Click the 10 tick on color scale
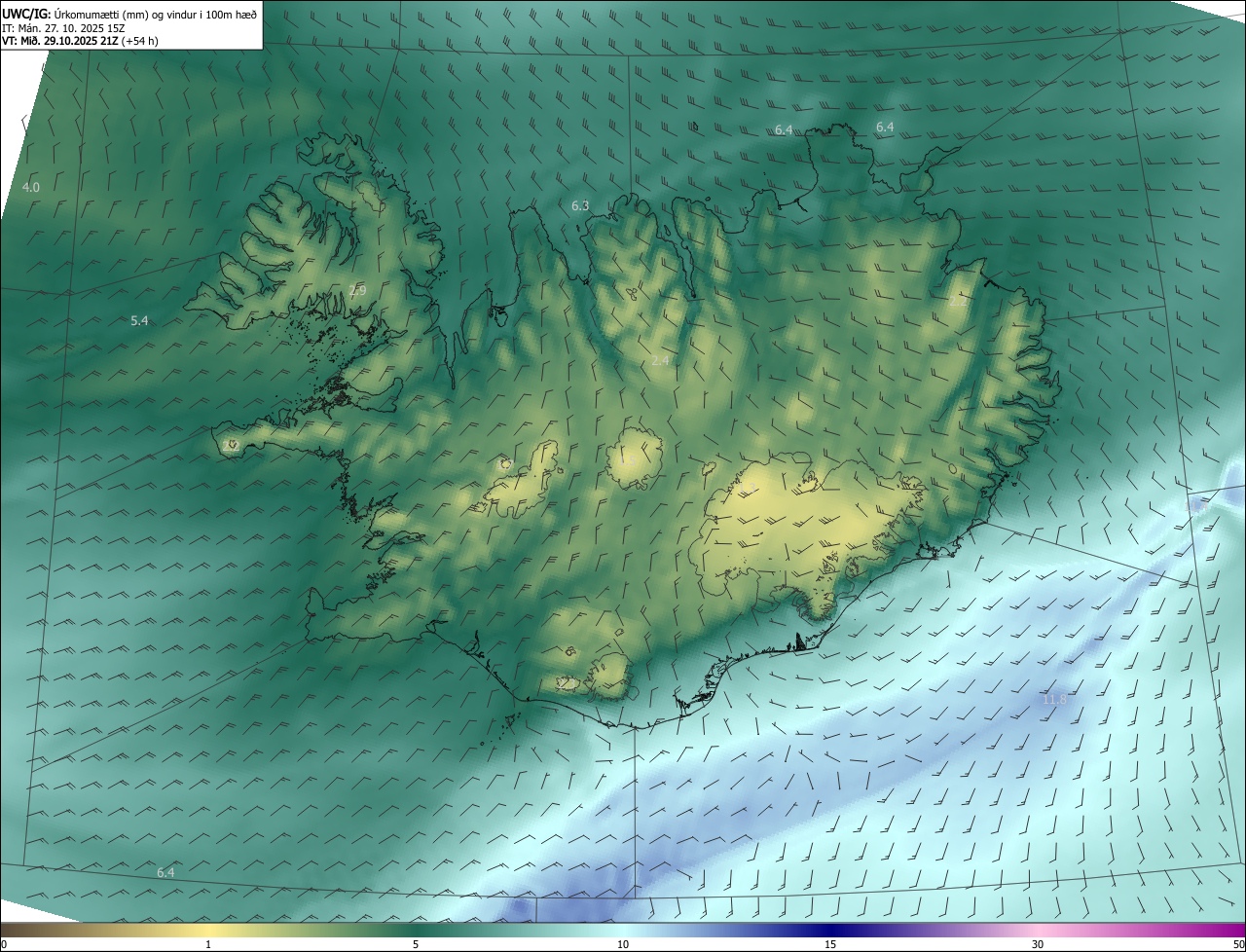Image resolution: width=1246 pixels, height=952 pixels. tap(623, 944)
